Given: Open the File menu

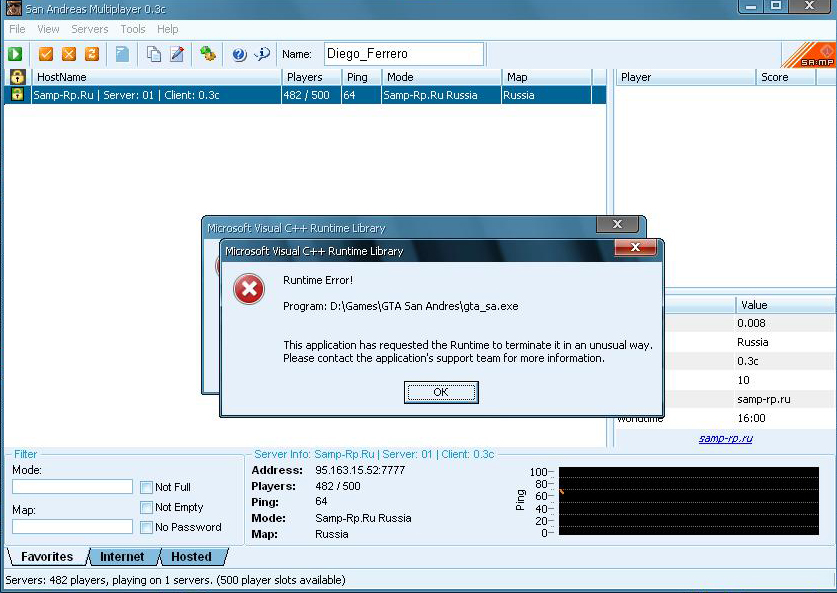Looking at the screenshot, I should pyautogui.click(x=17, y=29).
